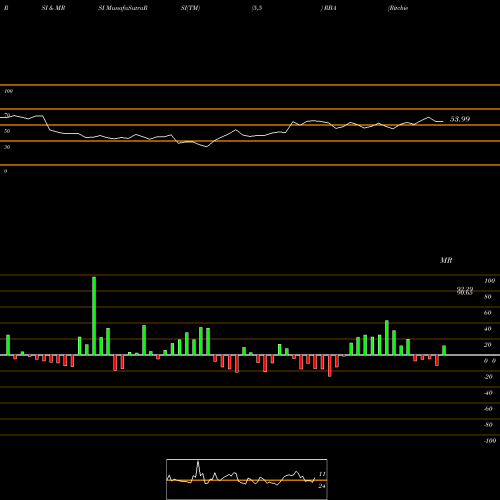Click the MR axis label -60

click(488, 409)
